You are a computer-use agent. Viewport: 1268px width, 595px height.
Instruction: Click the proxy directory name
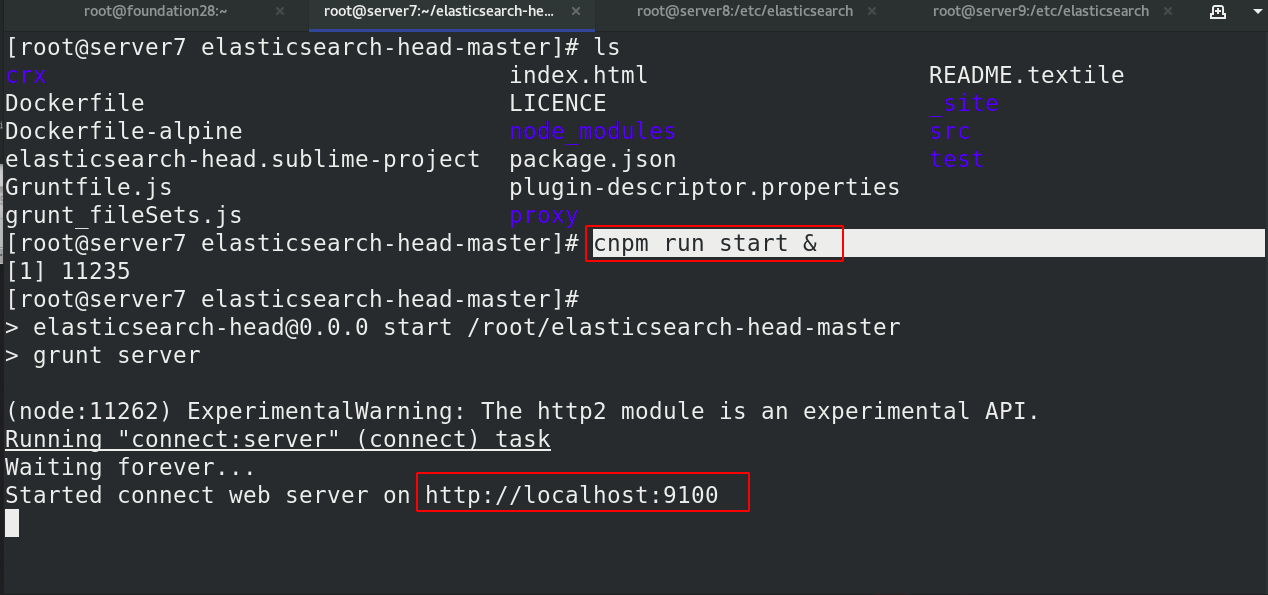(x=544, y=216)
